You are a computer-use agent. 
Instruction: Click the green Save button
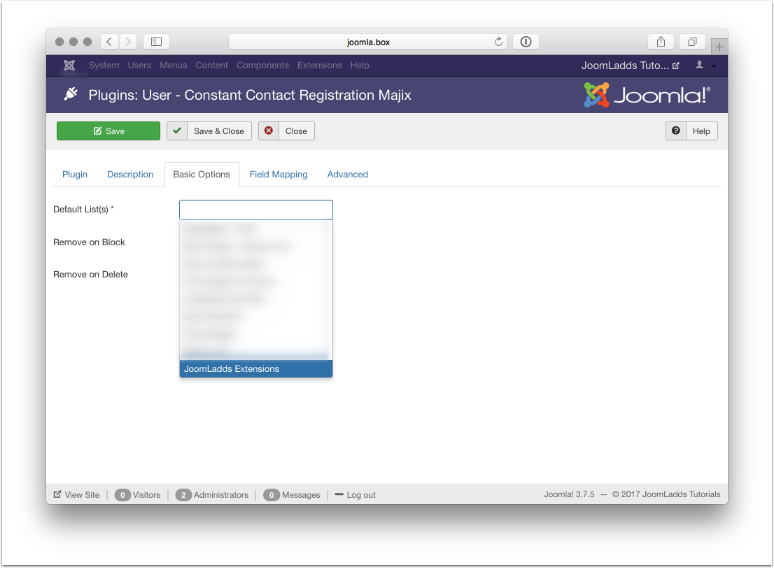(x=109, y=131)
